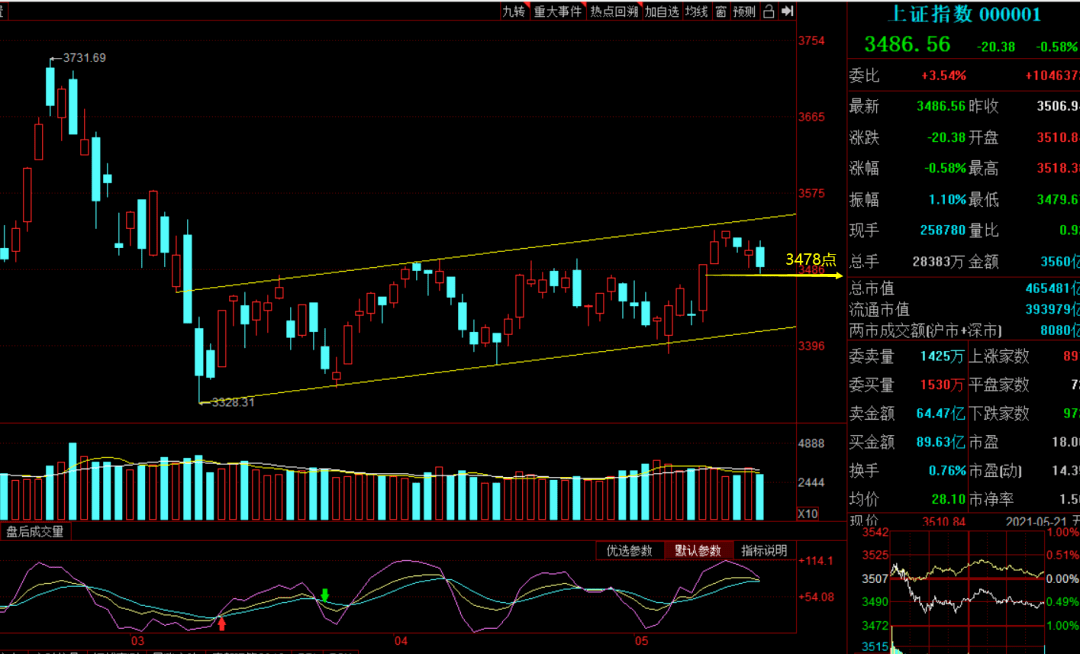Click the lock icon in chart toolbar

[769, 12]
